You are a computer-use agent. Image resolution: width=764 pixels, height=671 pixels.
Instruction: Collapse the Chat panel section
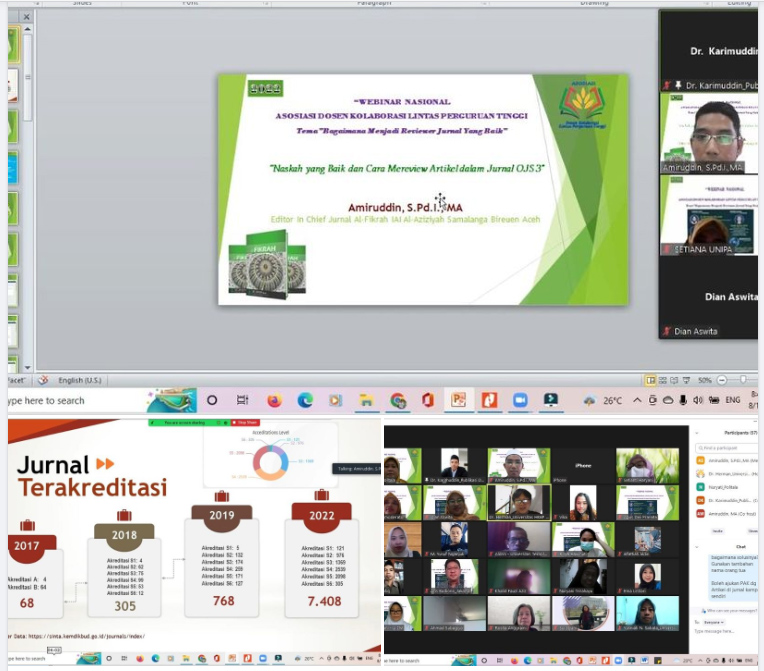coord(699,548)
